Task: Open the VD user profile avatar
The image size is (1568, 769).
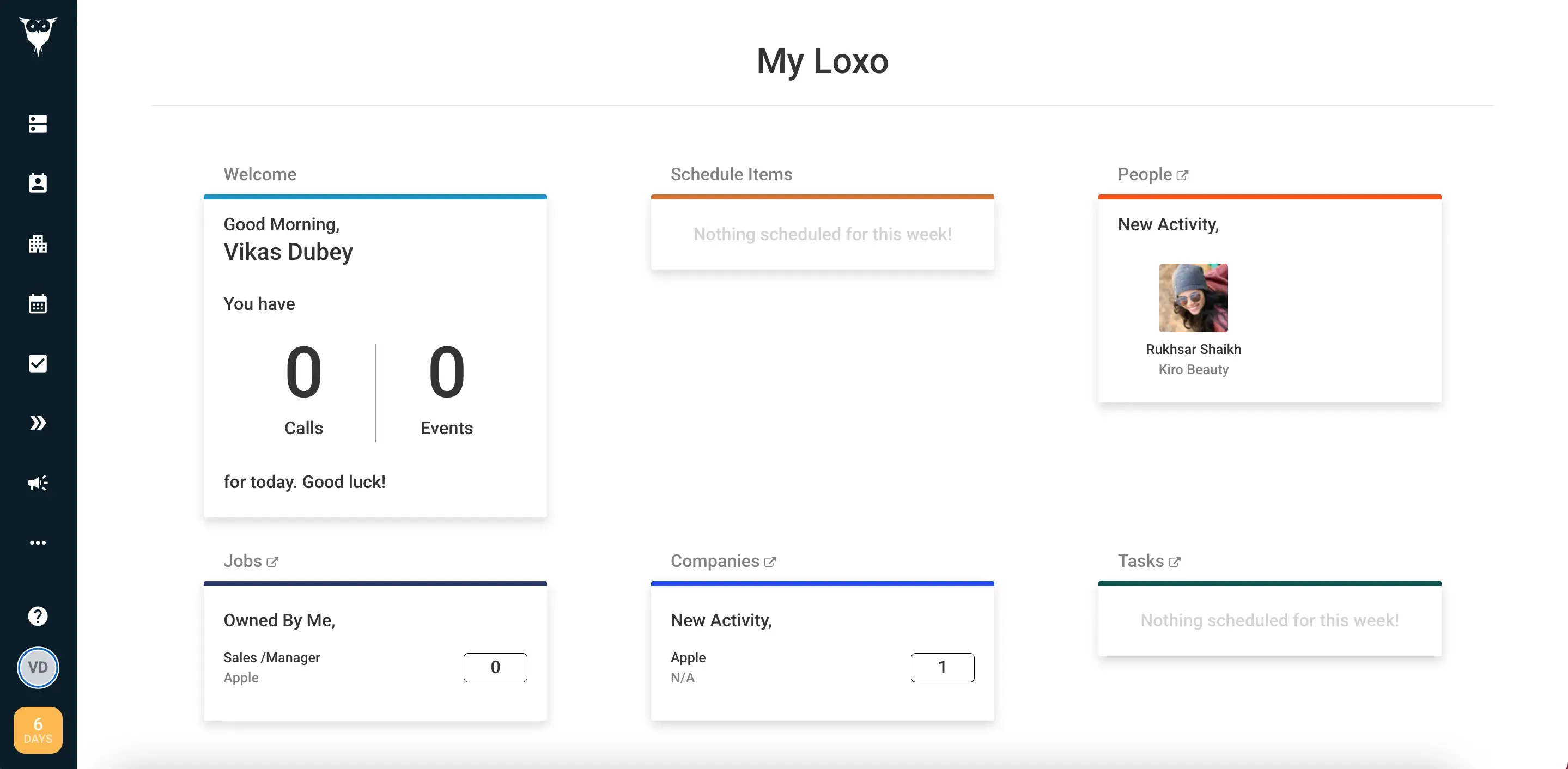Action: pos(38,667)
